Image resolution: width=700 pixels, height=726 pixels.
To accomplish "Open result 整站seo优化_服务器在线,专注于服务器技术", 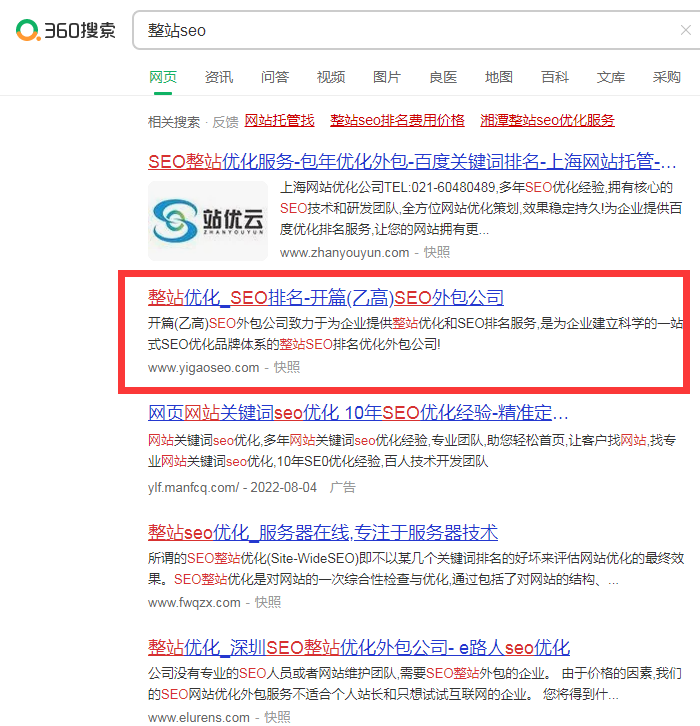I will (323, 532).
